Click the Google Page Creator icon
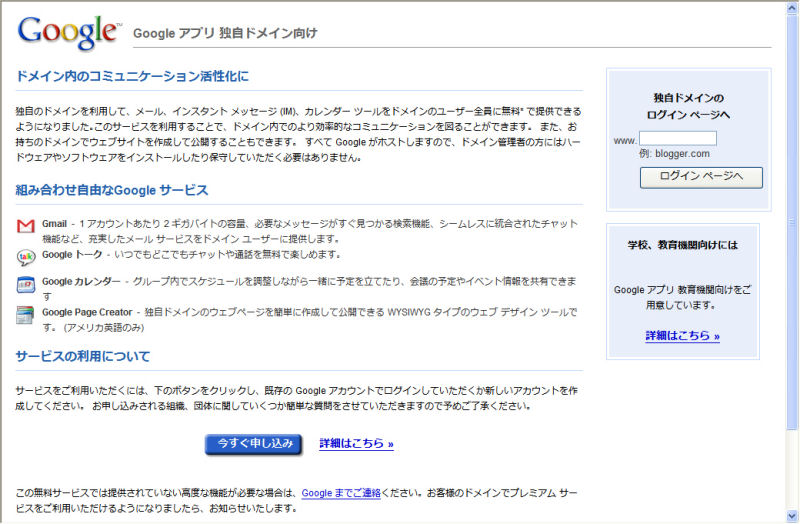This screenshot has width=800, height=524. click(x=25, y=315)
